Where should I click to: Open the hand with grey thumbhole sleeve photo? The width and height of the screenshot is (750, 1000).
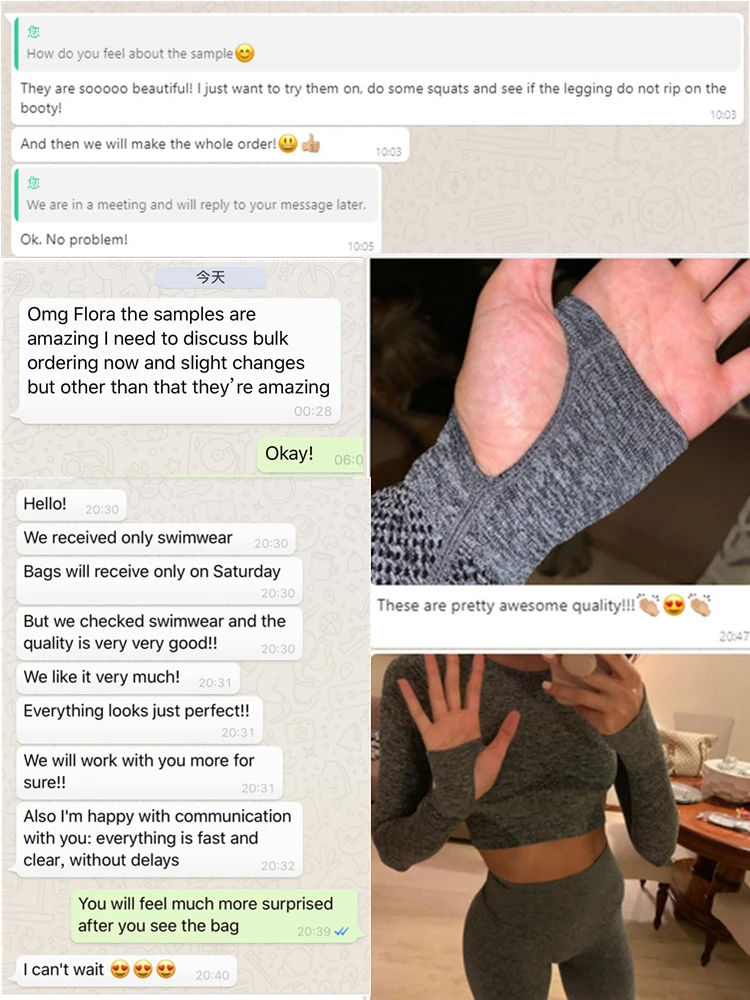[x=561, y=421]
